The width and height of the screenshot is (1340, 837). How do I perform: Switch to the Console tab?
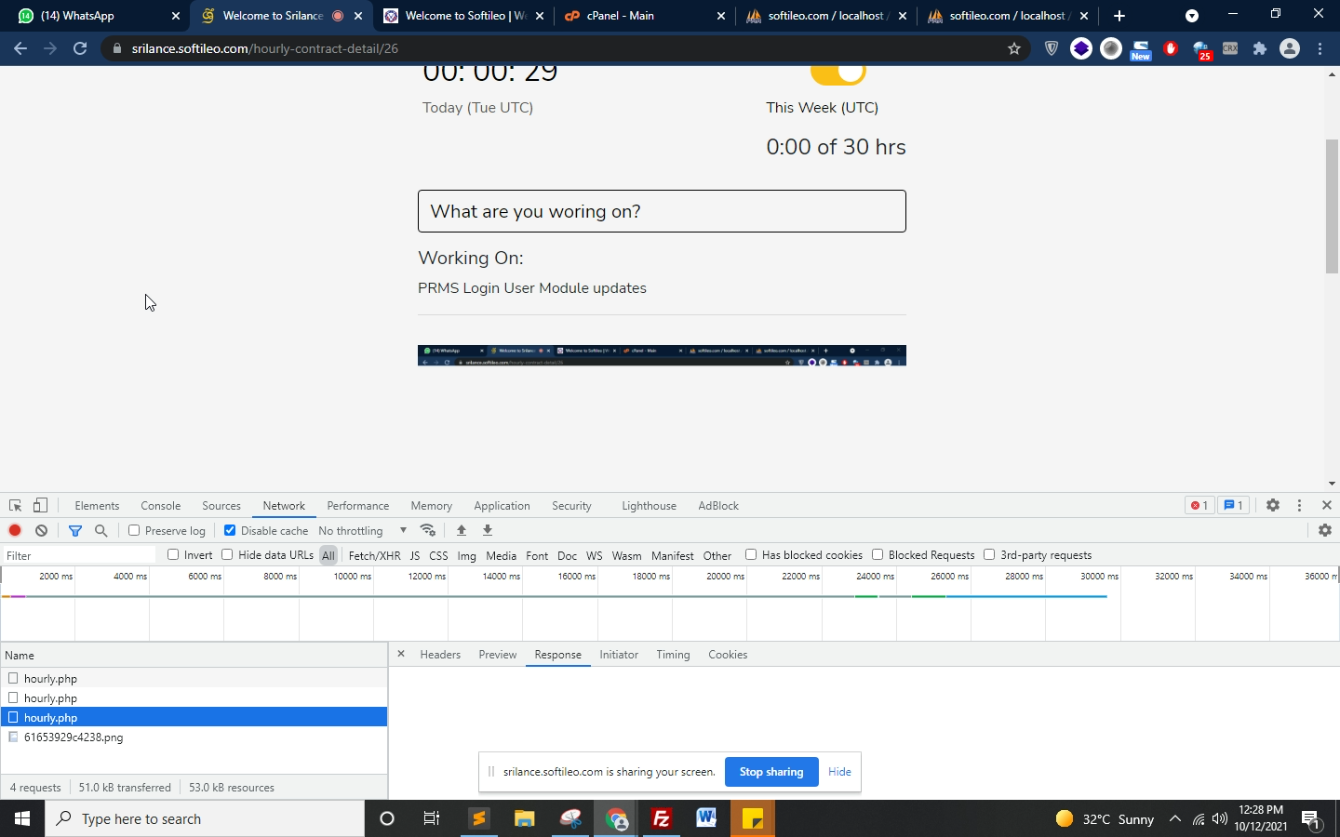click(x=160, y=506)
